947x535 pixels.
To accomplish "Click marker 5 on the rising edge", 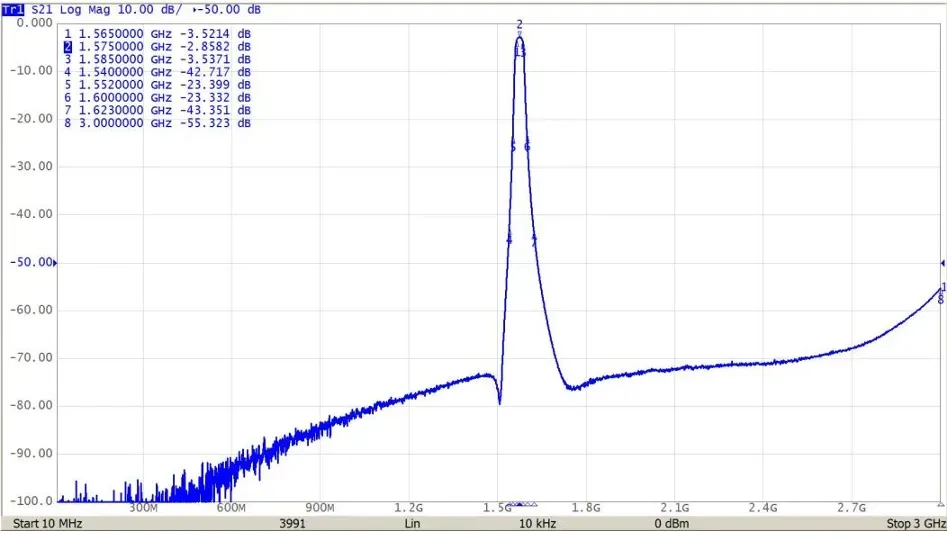I will pyautogui.click(x=513, y=147).
